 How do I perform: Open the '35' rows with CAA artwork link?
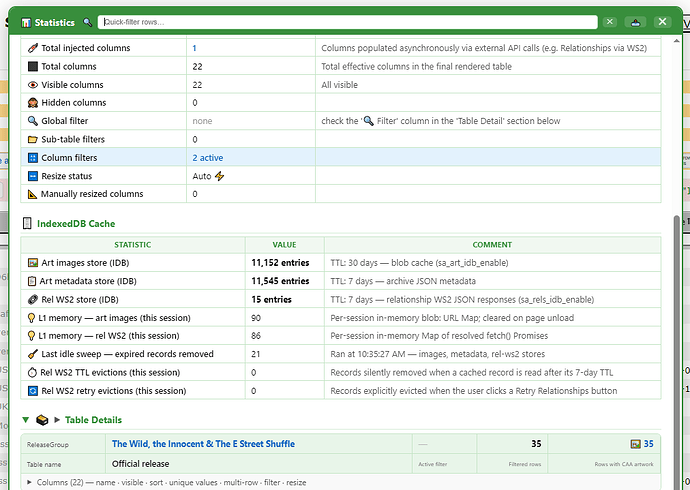click(x=649, y=444)
